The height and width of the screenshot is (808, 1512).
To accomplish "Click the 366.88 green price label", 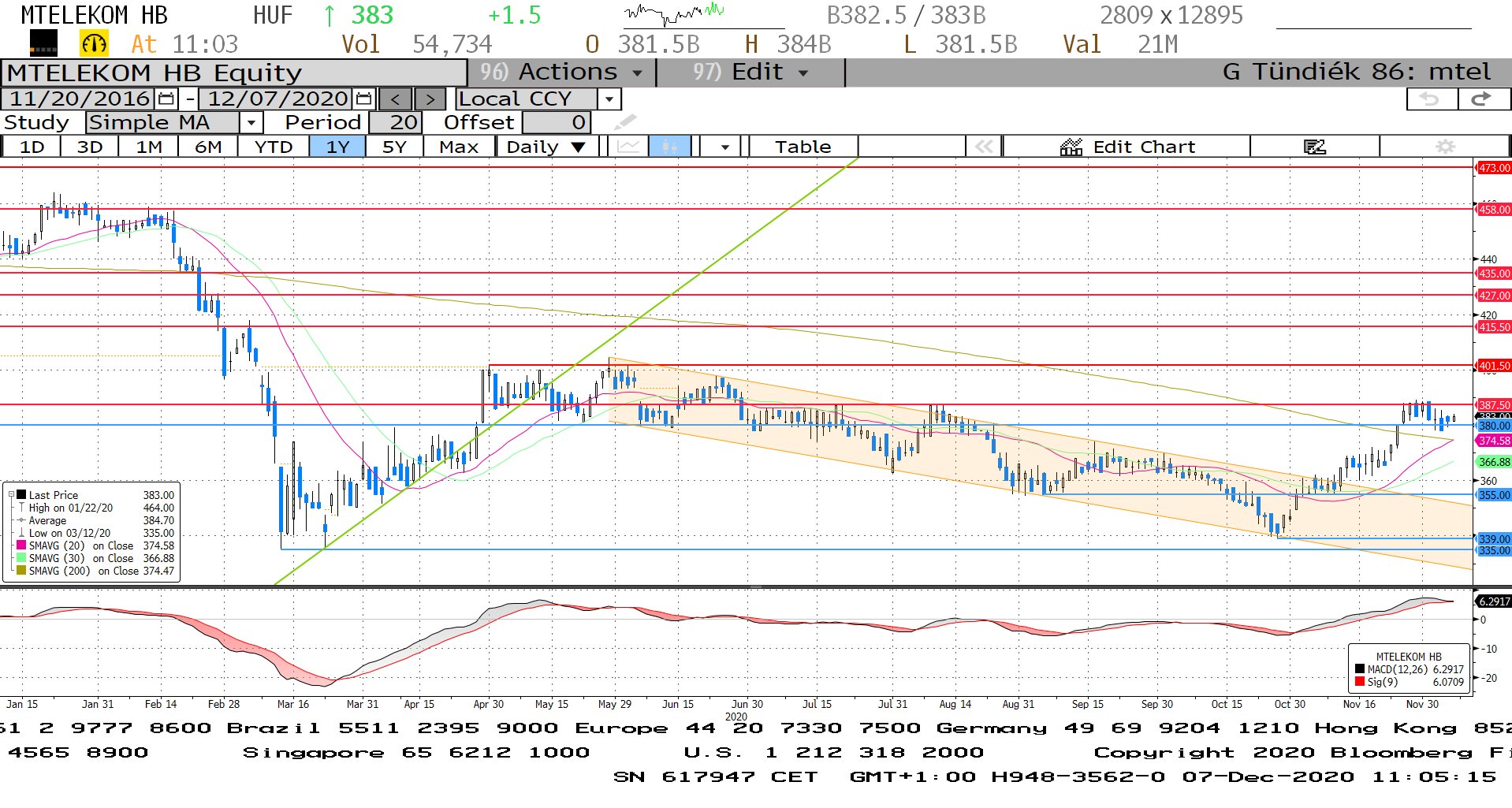I will [x=1493, y=462].
